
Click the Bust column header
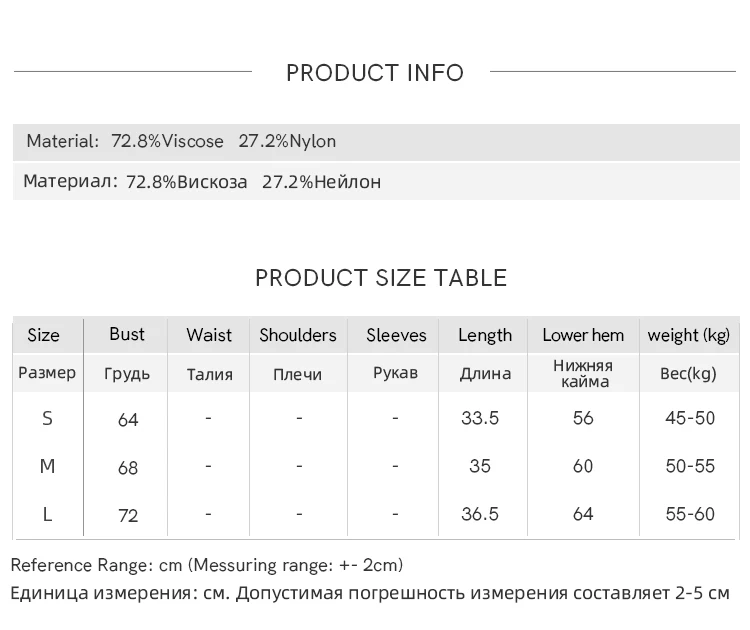127,334
